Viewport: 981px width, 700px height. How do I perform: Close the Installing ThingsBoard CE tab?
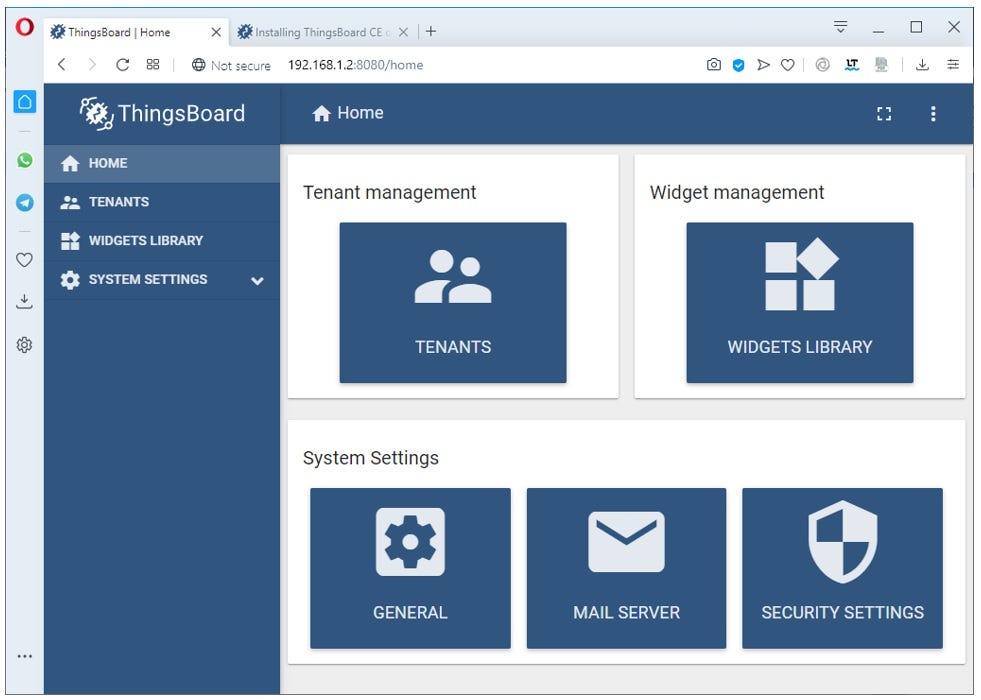pyautogui.click(x=404, y=32)
